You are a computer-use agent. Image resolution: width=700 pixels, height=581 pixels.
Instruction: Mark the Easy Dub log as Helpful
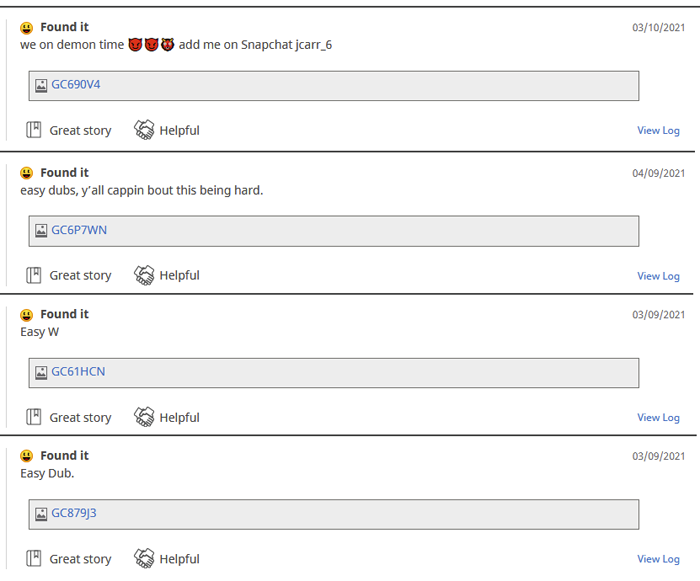167,559
